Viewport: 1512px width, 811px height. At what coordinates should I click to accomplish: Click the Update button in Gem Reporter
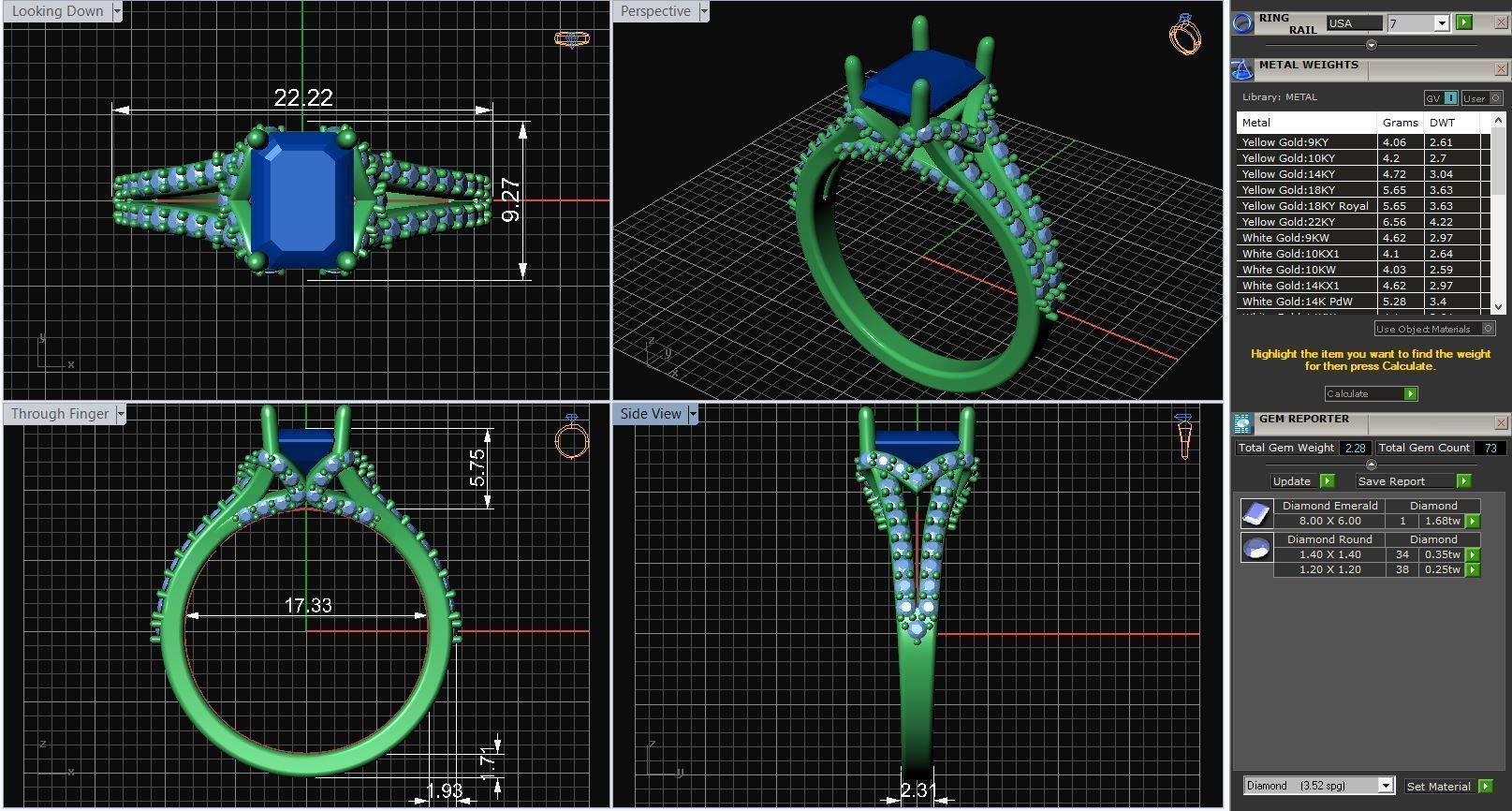(1301, 481)
